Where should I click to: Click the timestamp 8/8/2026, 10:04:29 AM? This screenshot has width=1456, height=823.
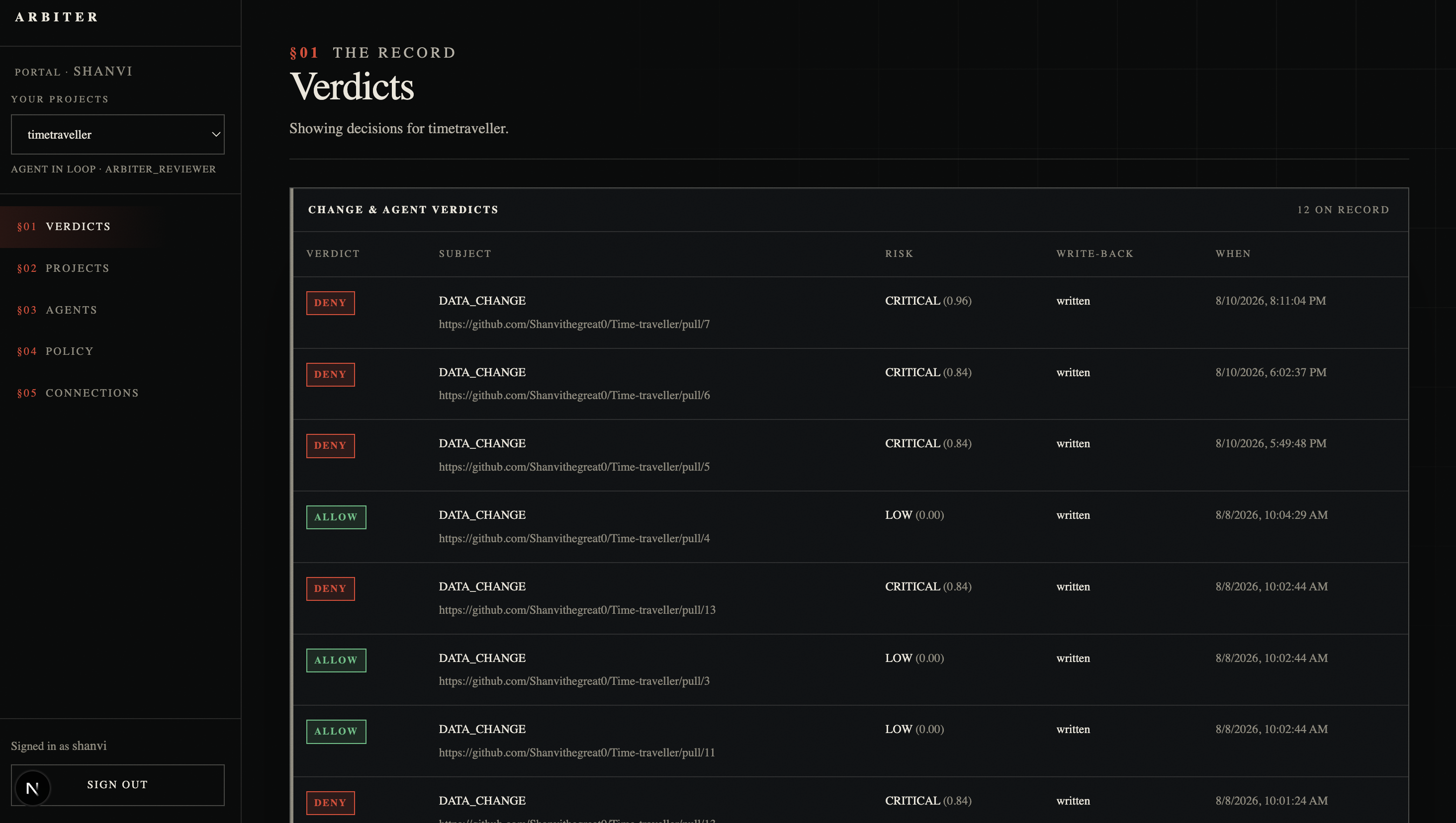[1272, 515]
